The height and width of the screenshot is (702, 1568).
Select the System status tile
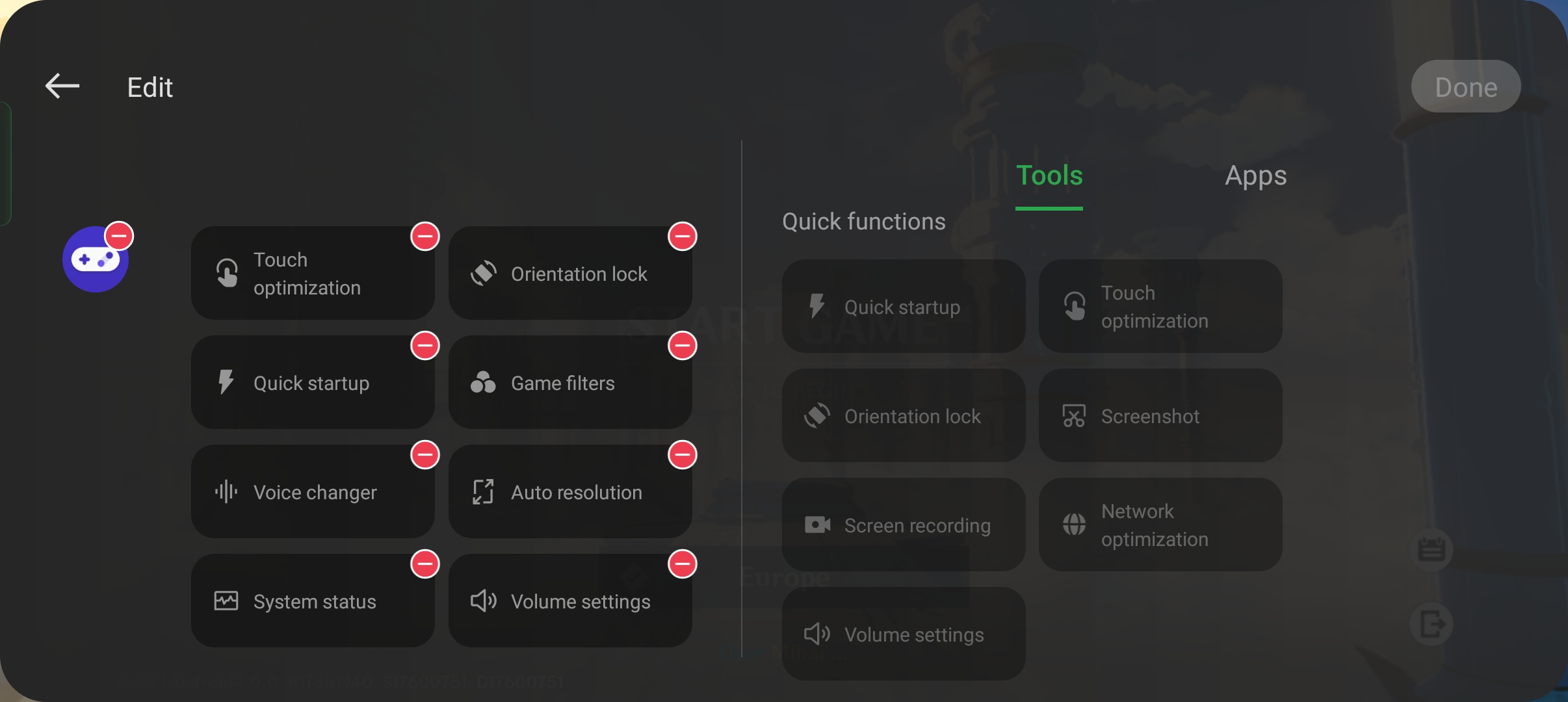[x=313, y=601]
